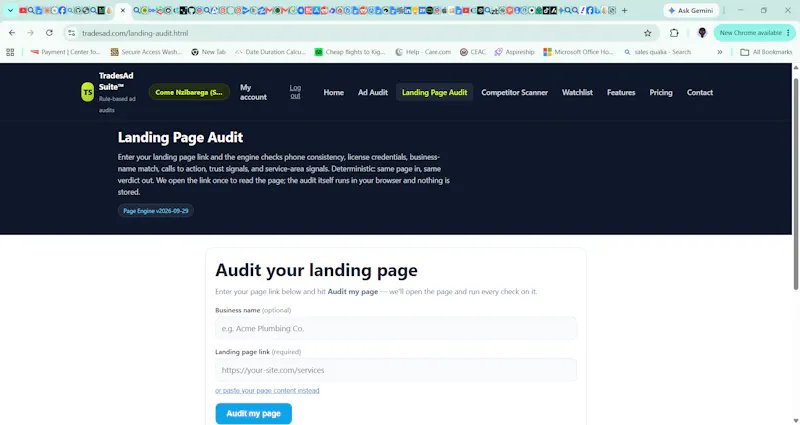Open the Payment Center bookmark
800x425 pixels.
pyautogui.click(x=65, y=52)
